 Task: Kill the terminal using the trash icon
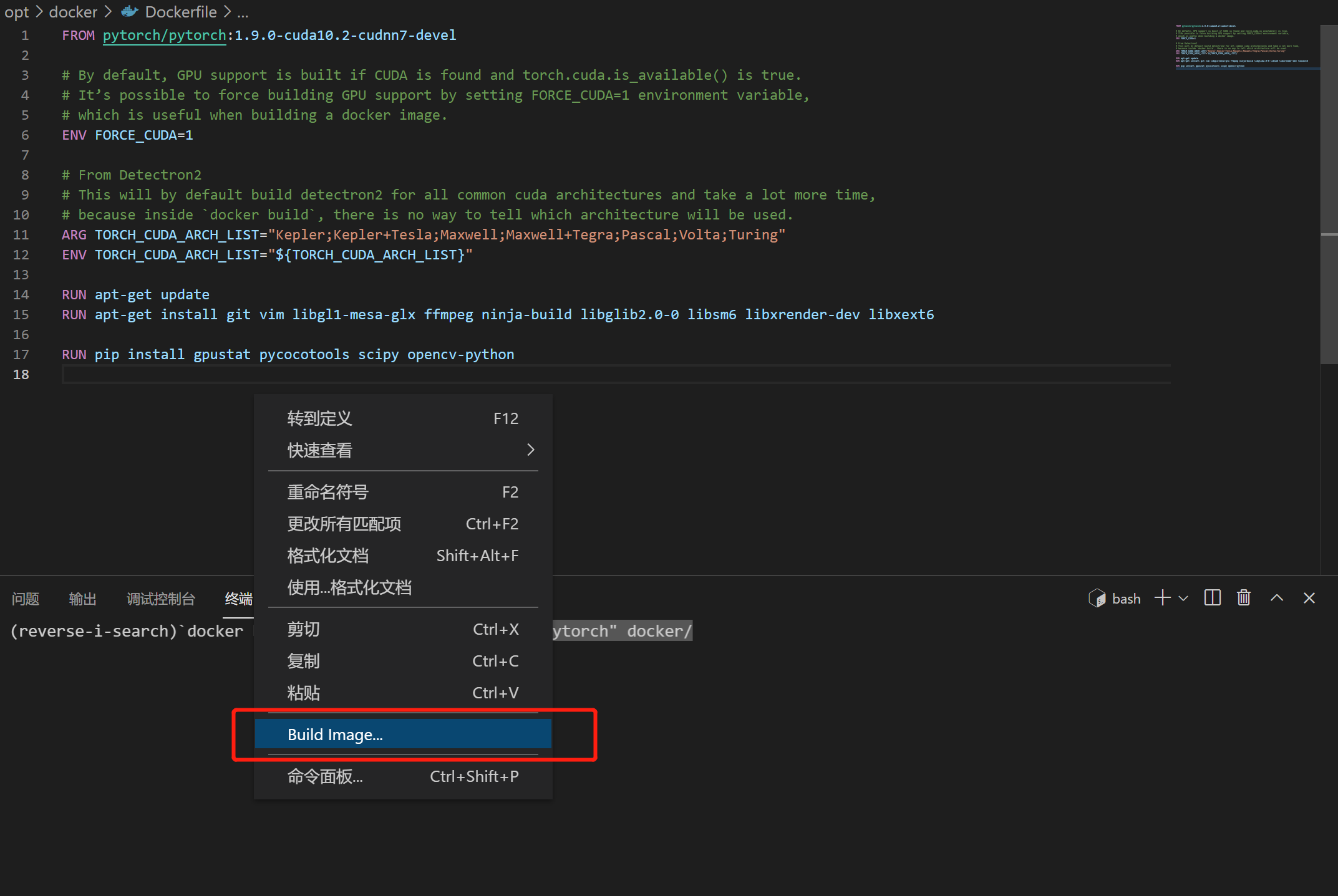(1243, 598)
